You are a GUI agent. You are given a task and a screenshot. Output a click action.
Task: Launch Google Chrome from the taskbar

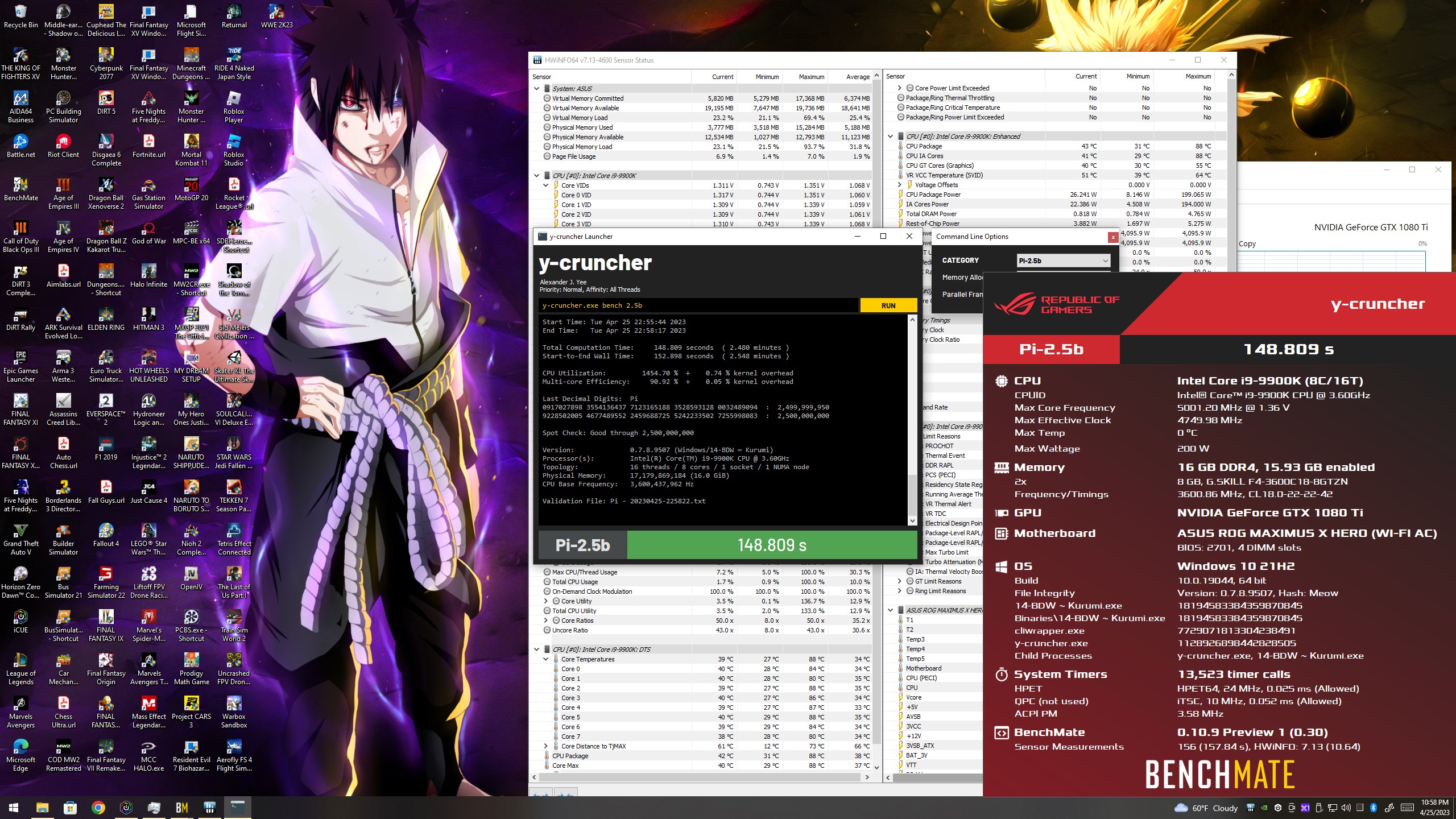(98, 808)
